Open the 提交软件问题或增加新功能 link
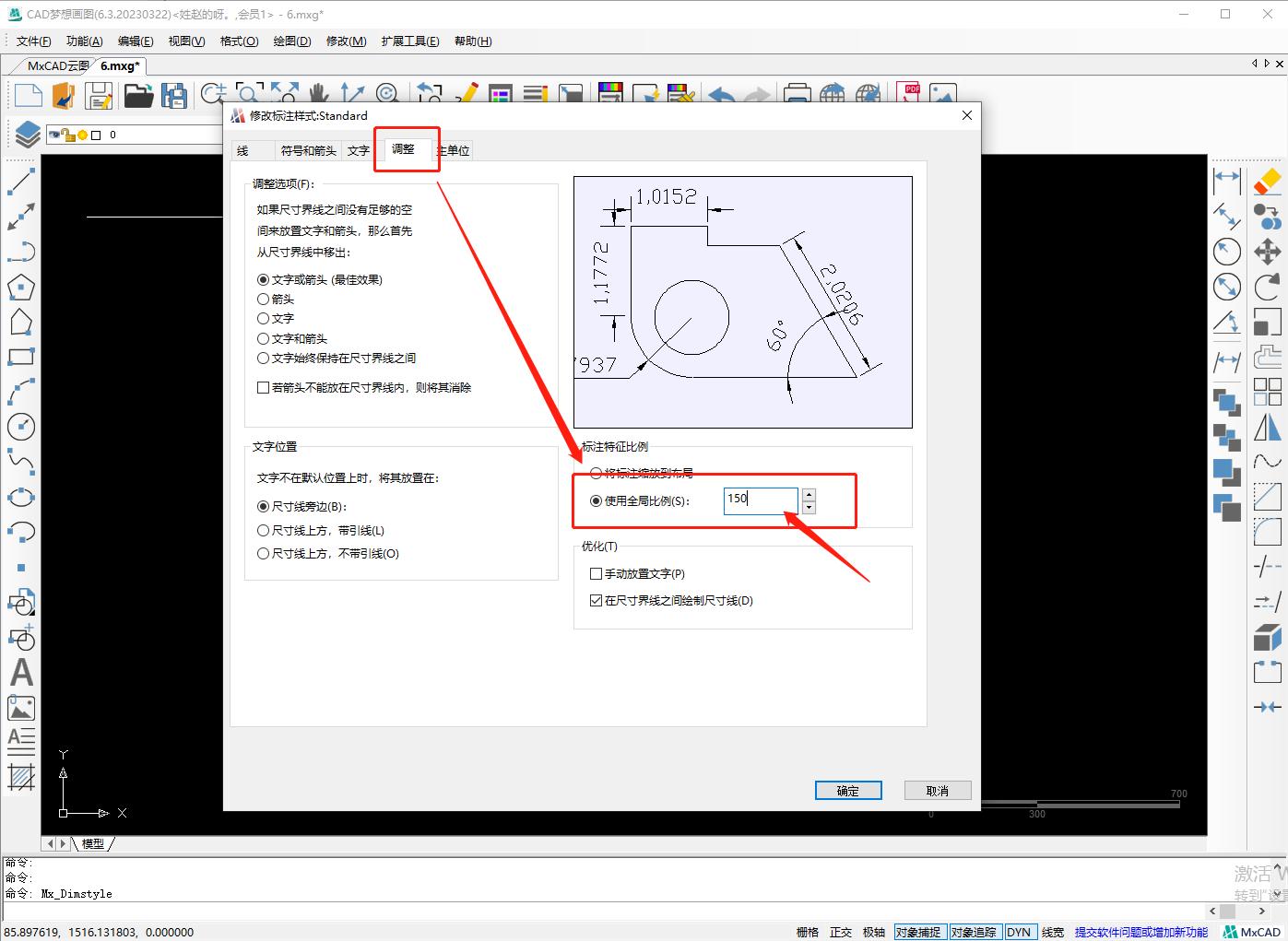The height and width of the screenshot is (941, 1288). (1140, 932)
